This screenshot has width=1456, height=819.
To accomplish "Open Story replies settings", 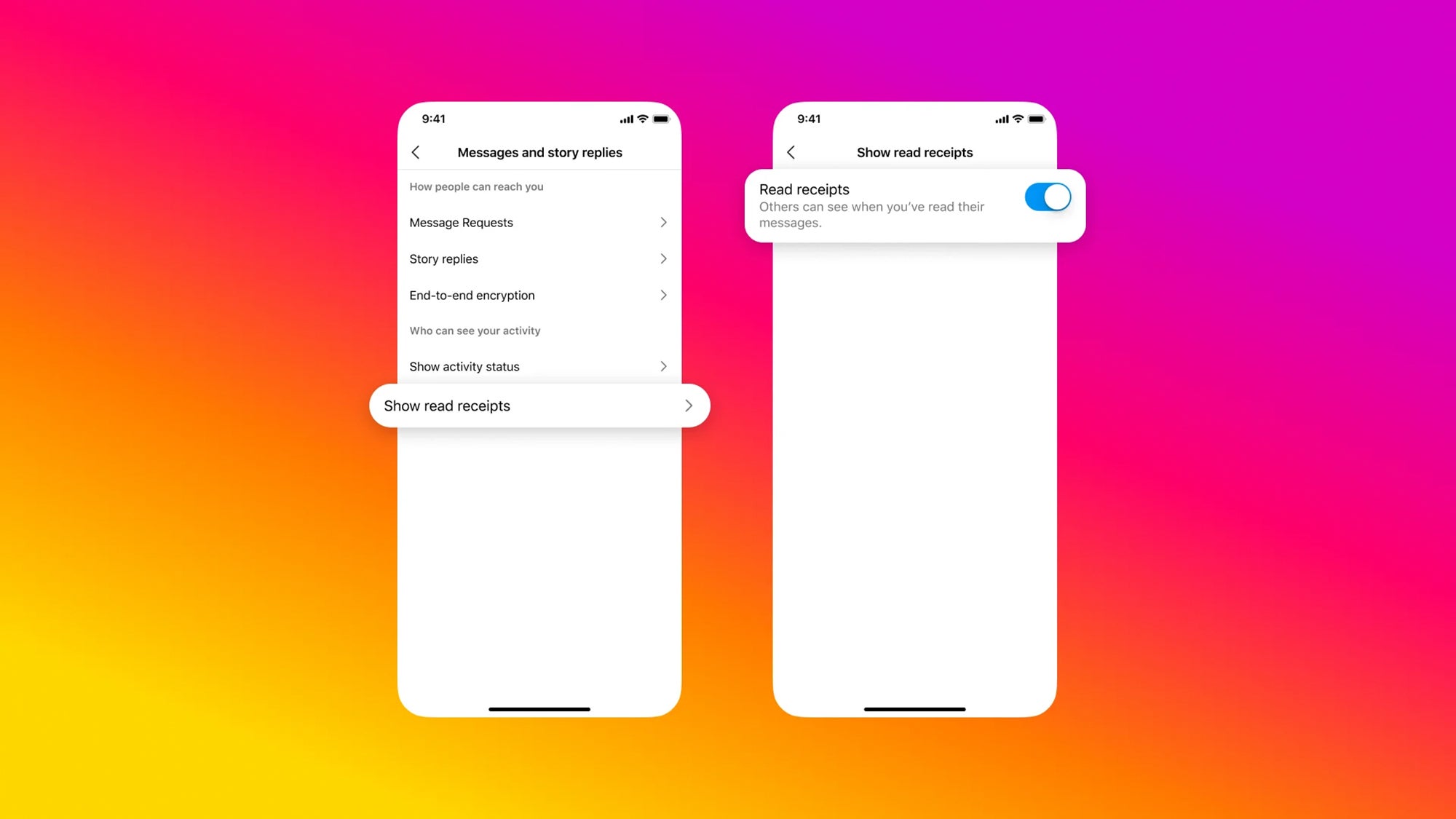I will pos(540,258).
